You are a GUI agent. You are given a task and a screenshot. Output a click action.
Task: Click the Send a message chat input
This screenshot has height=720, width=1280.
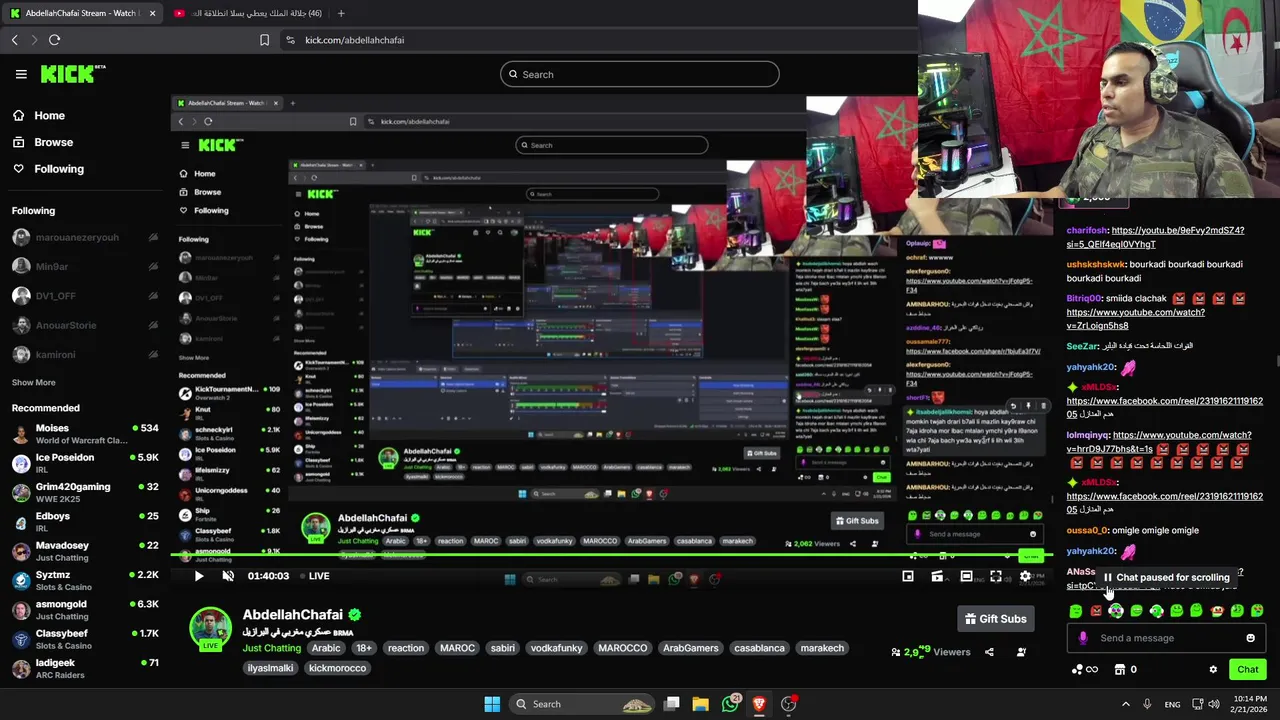point(1165,638)
